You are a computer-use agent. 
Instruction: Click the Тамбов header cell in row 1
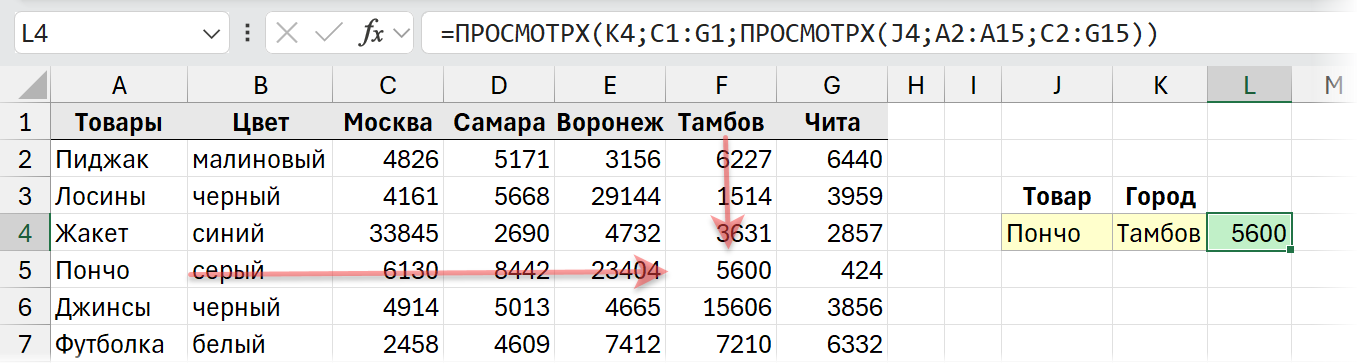(720, 123)
